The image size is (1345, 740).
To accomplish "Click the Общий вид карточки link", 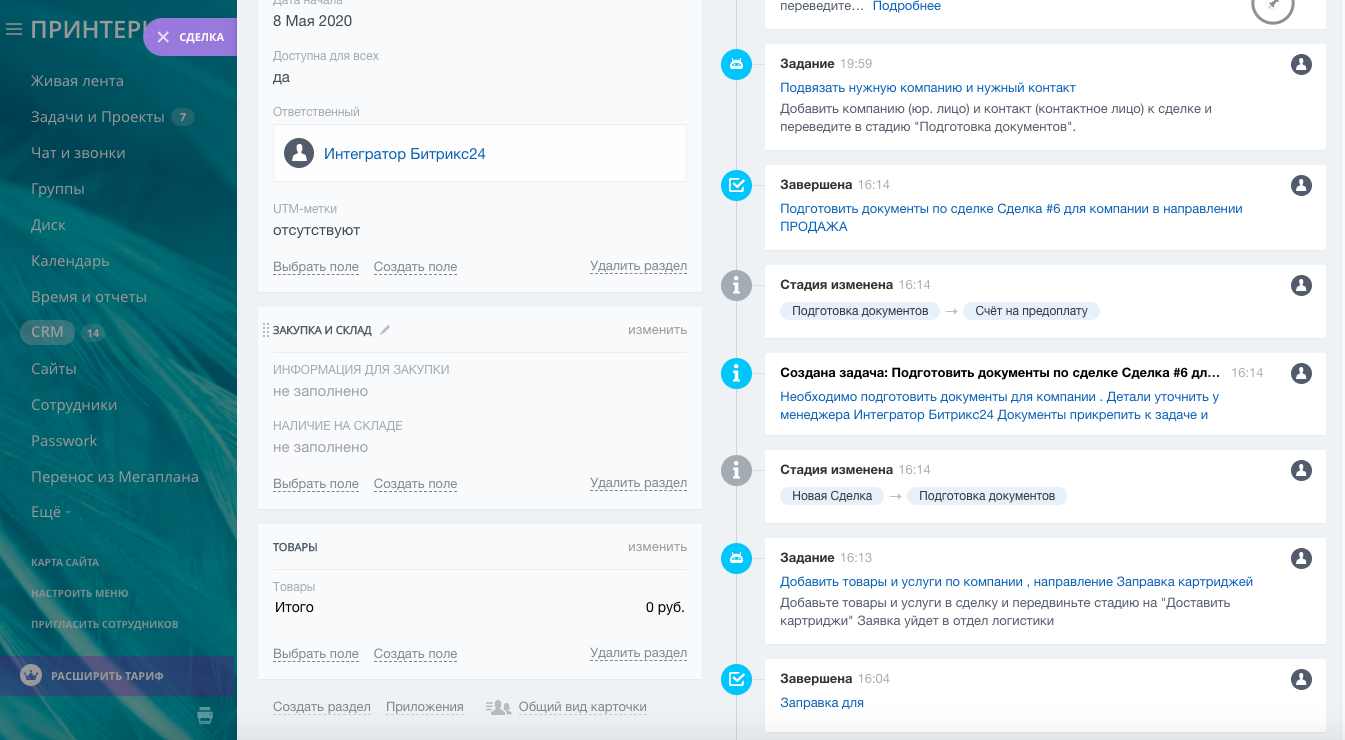I will click(x=582, y=707).
